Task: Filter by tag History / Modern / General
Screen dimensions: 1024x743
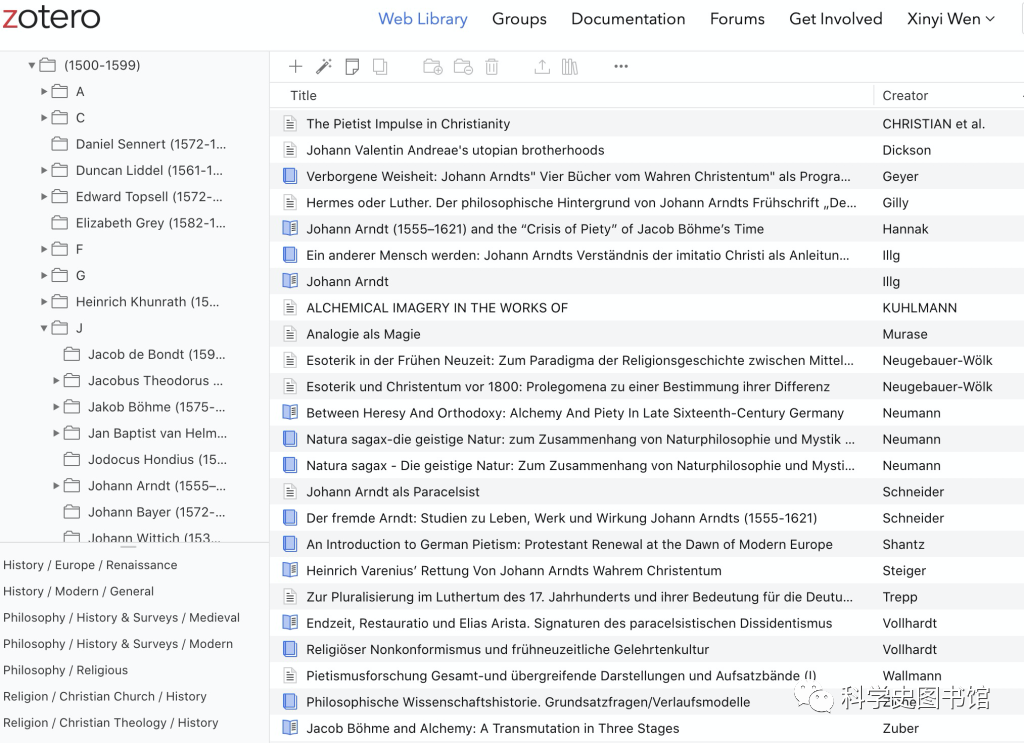Action: (78, 591)
